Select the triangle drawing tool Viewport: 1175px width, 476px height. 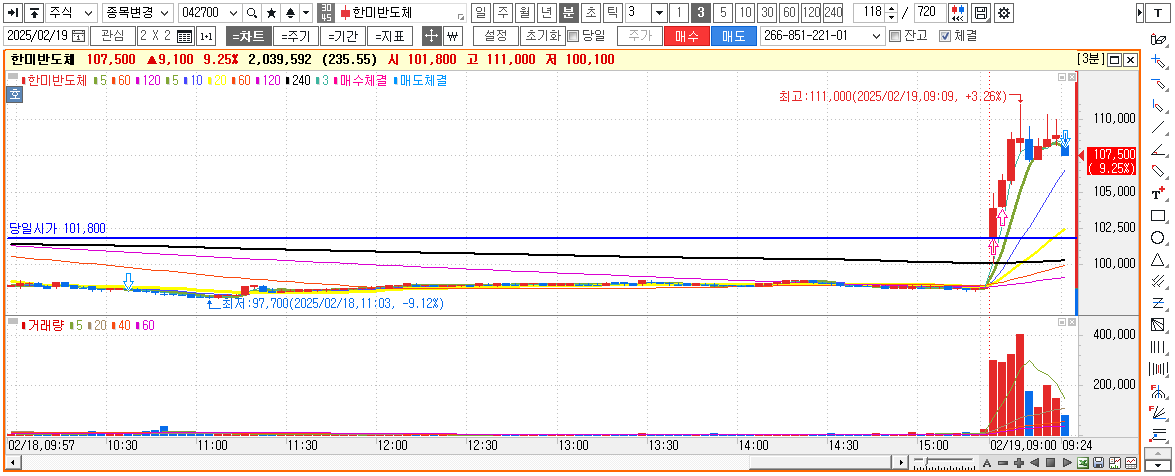point(1158,259)
